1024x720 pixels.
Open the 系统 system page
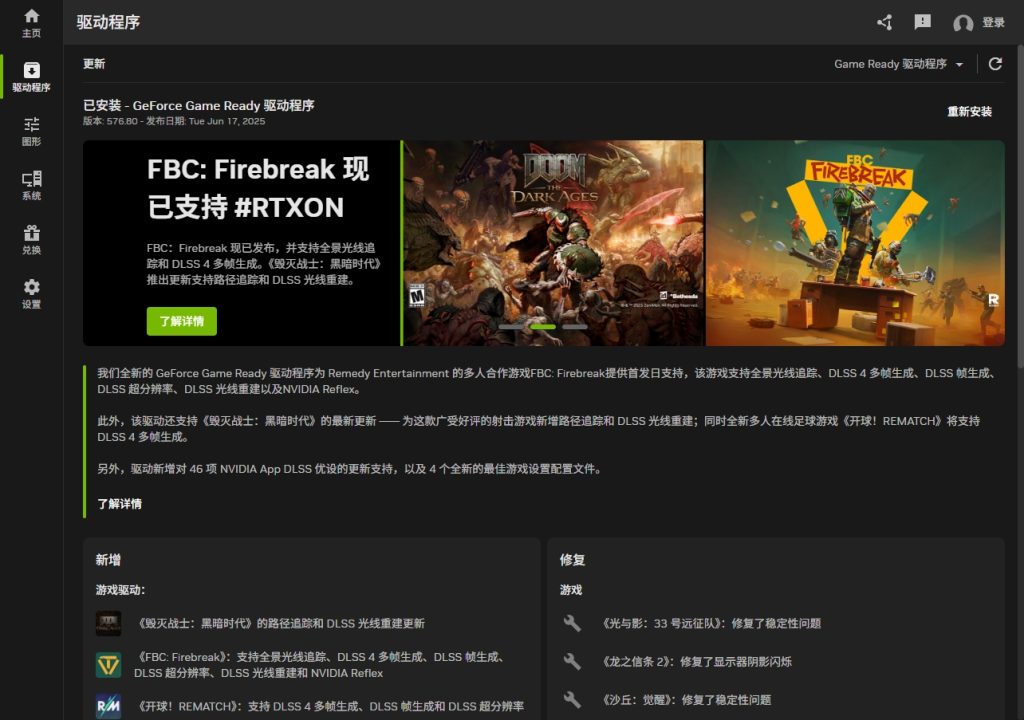(31, 185)
